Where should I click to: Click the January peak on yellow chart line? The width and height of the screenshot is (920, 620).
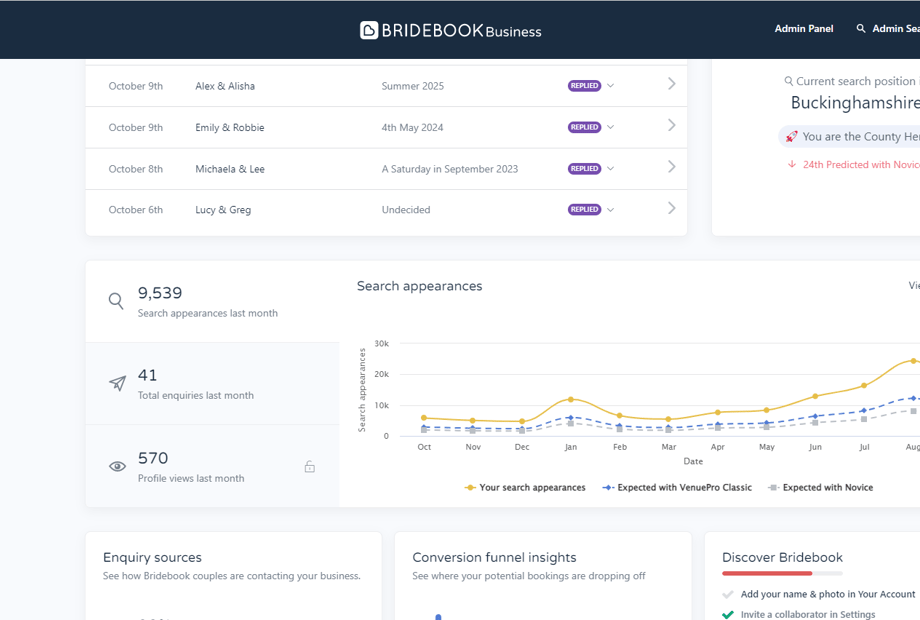pos(571,399)
